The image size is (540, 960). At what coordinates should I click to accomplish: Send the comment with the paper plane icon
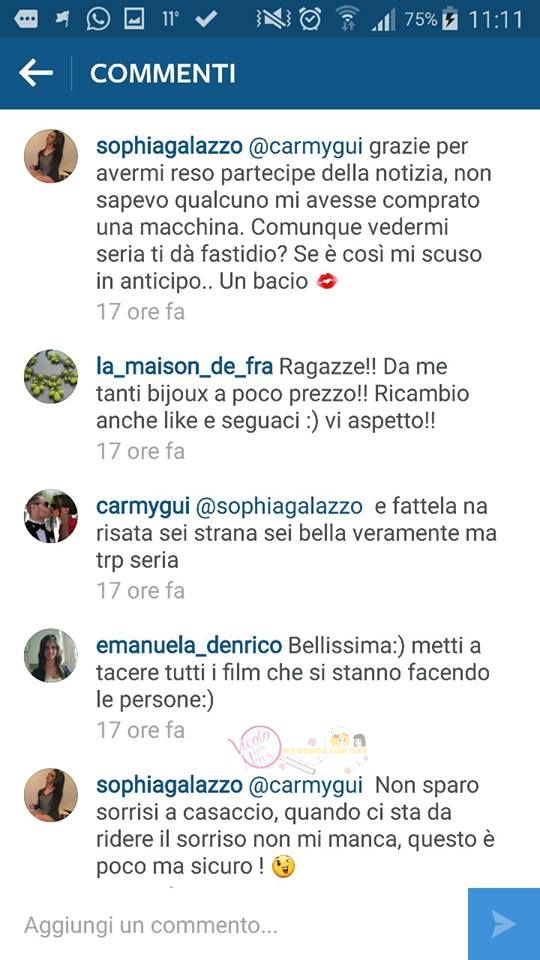point(504,924)
